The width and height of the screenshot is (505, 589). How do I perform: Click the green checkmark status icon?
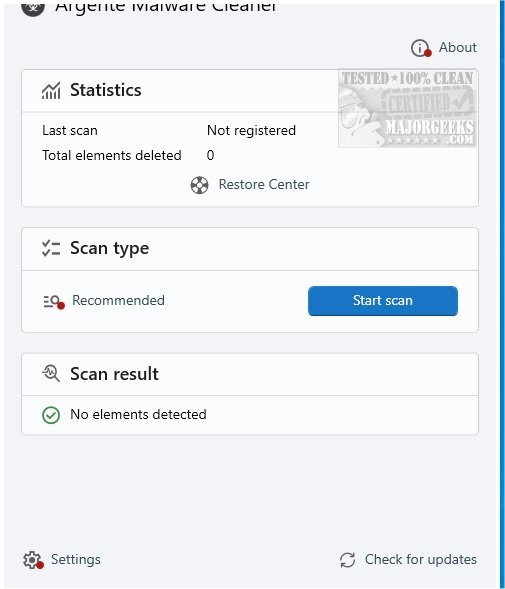51,415
